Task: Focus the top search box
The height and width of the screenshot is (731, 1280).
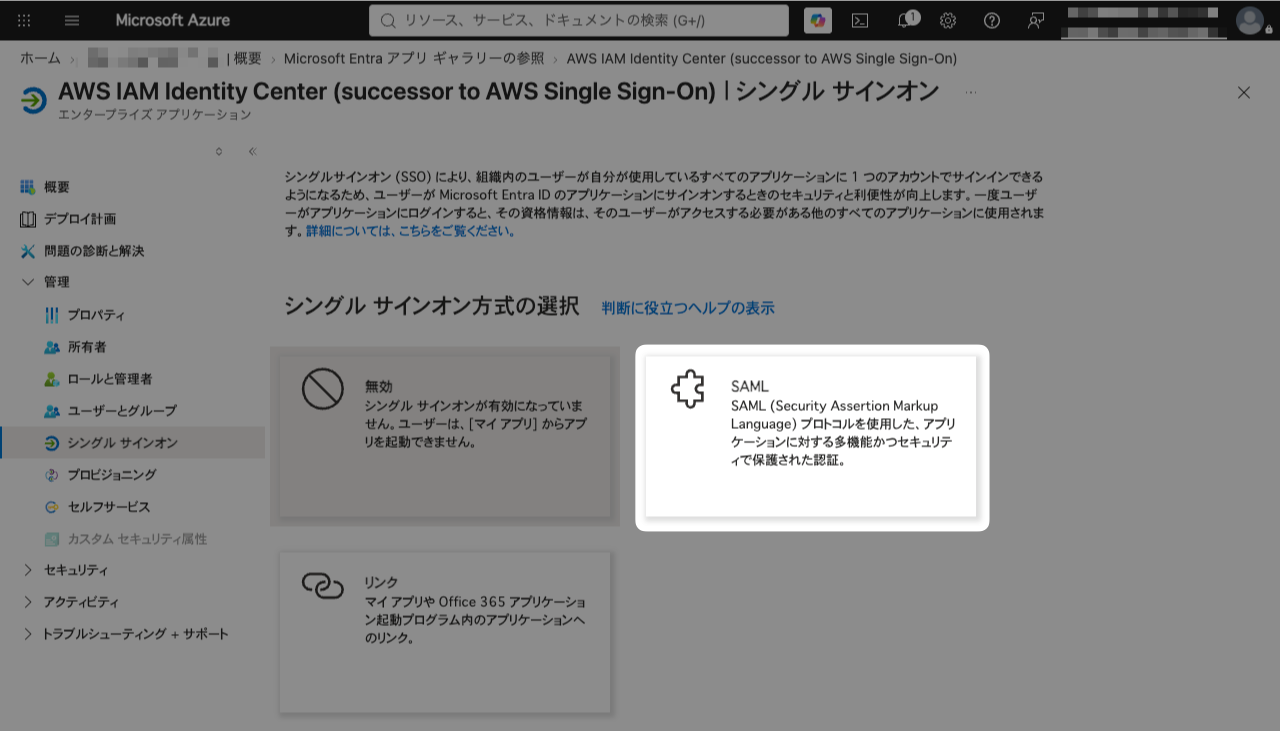Action: point(579,20)
